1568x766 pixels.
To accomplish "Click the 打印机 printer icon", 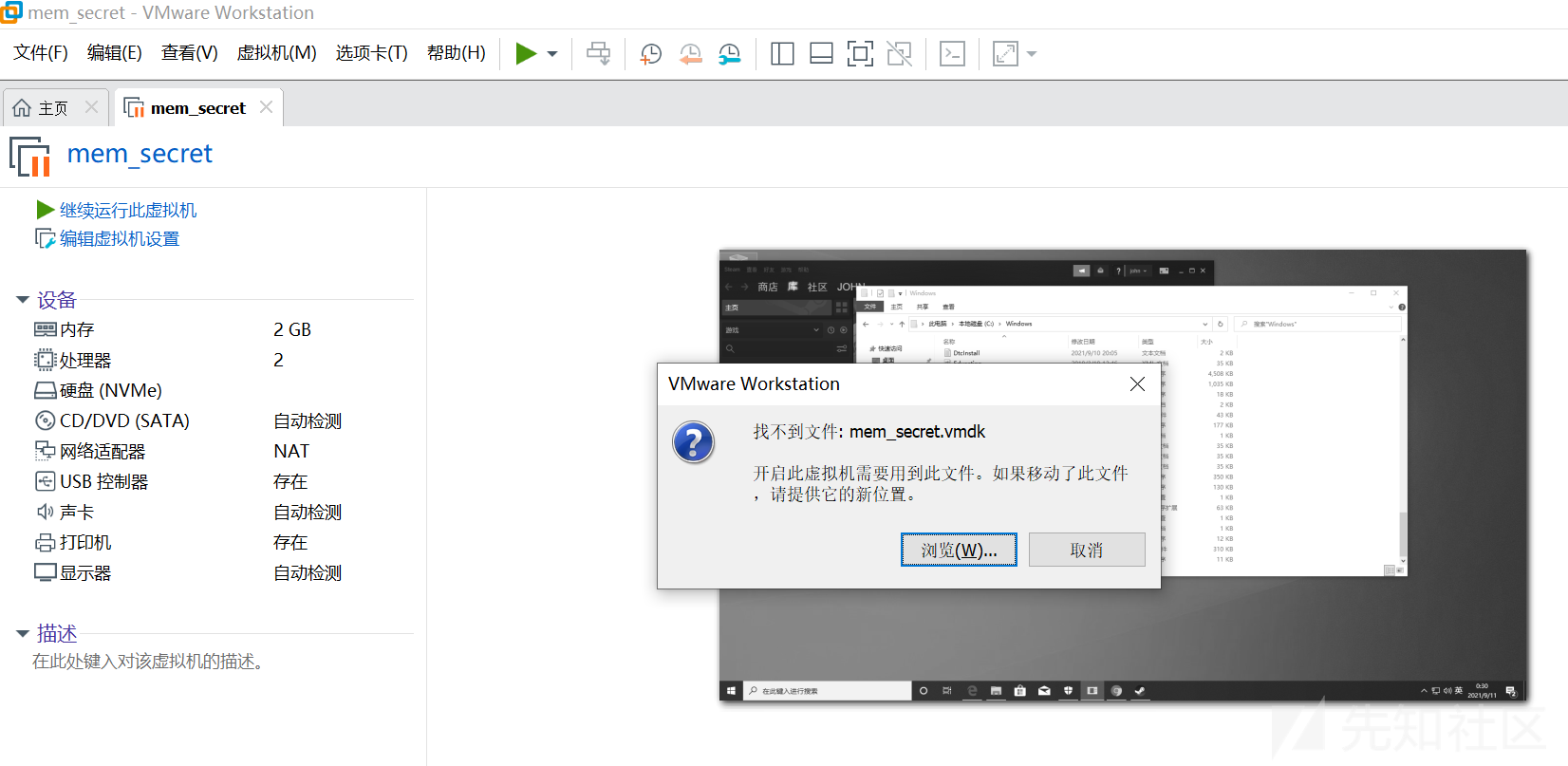I will coord(46,542).
